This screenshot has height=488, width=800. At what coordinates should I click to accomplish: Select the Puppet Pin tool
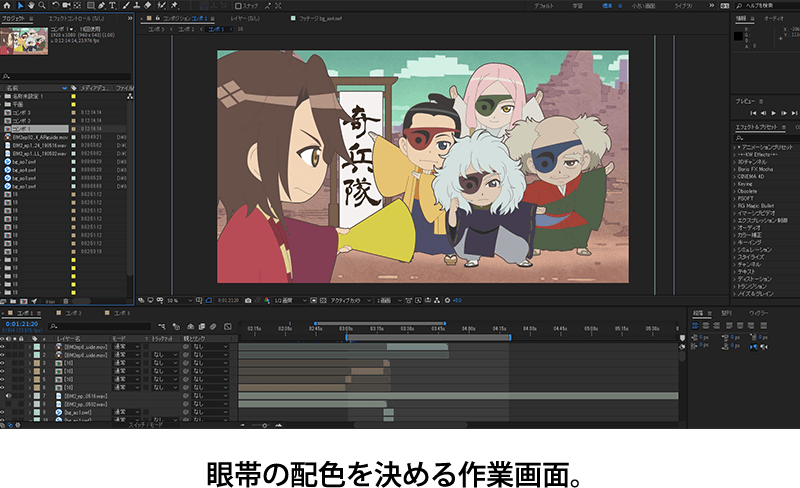[x=174, y=5]
